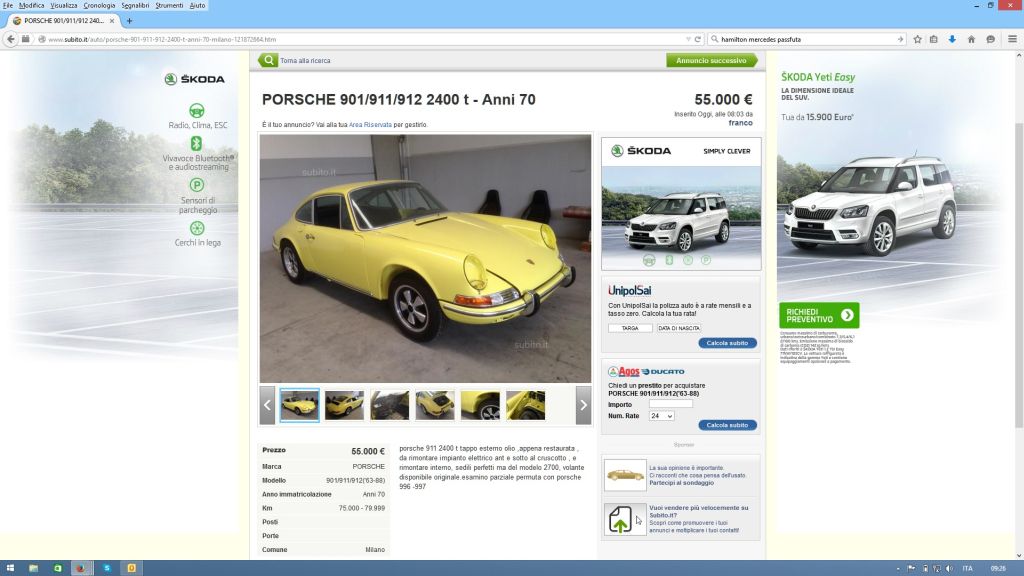Open seller franco's profile link
This screenshot has width=1024, height=576.
coord(741,123)
